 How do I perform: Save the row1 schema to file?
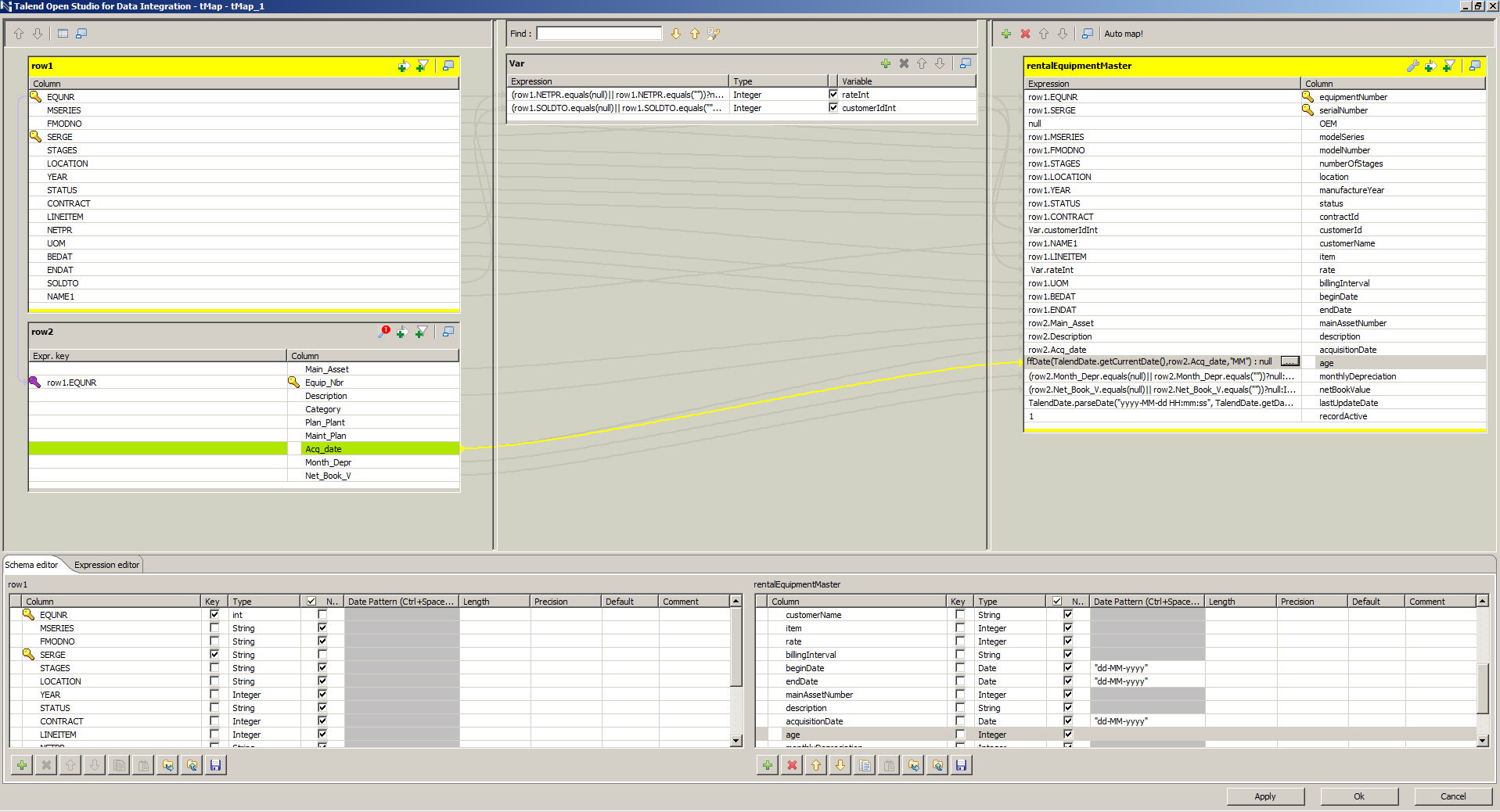click(216, 765)
